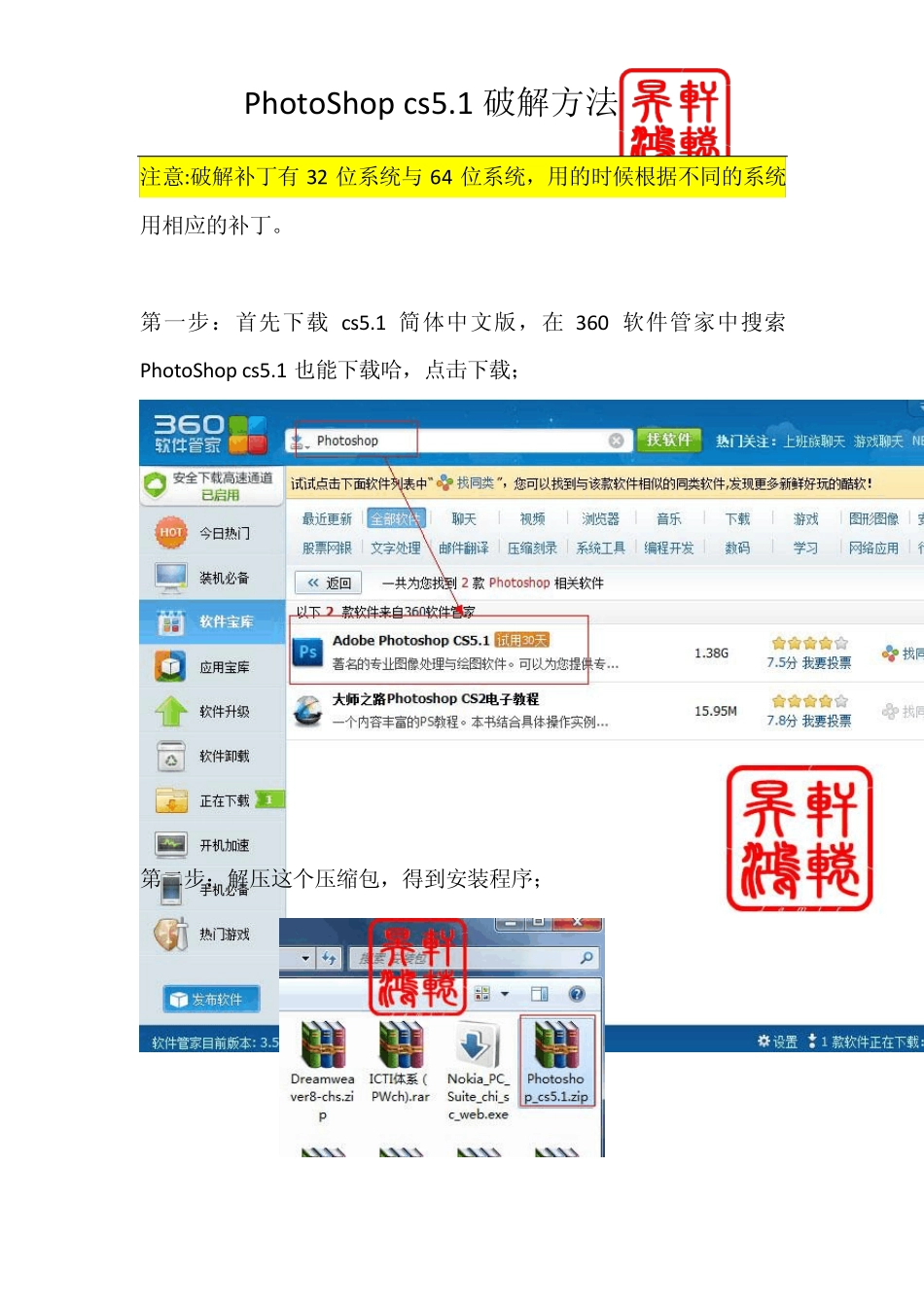Open the 文字处理 category
924x1307 pixels.
click(395, 548)
